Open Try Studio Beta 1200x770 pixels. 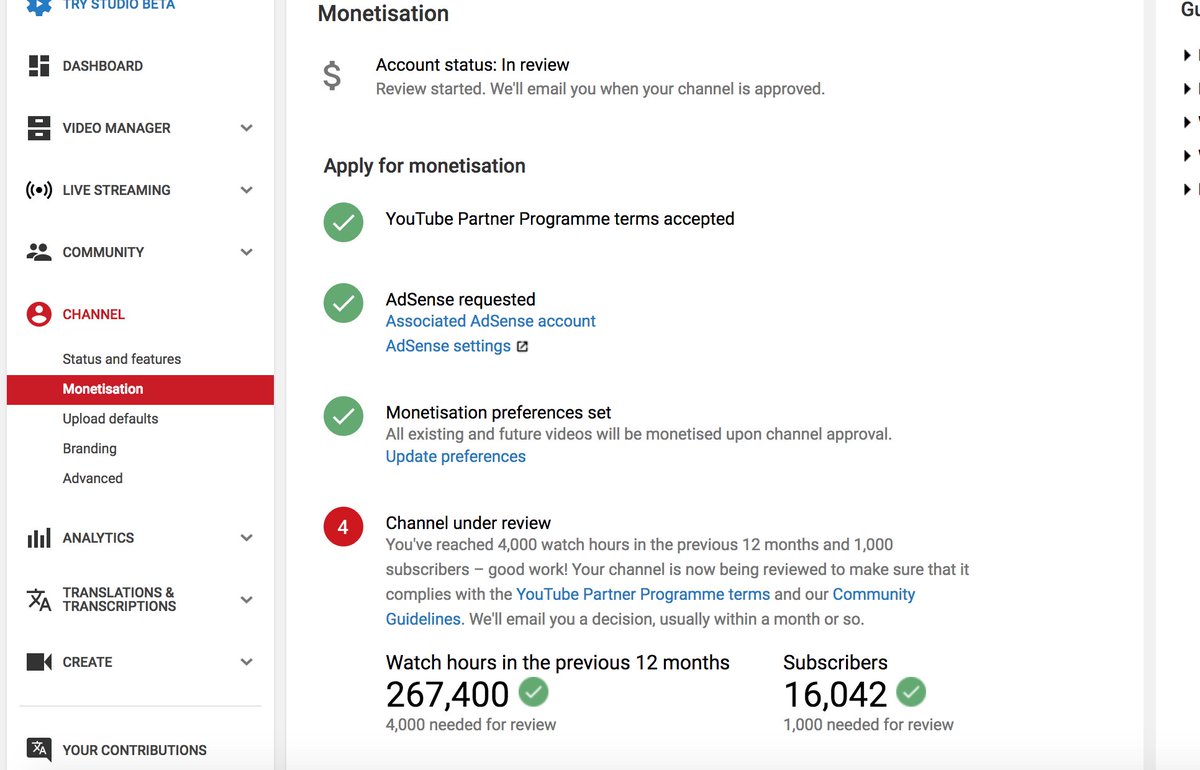tap(119, 6)
